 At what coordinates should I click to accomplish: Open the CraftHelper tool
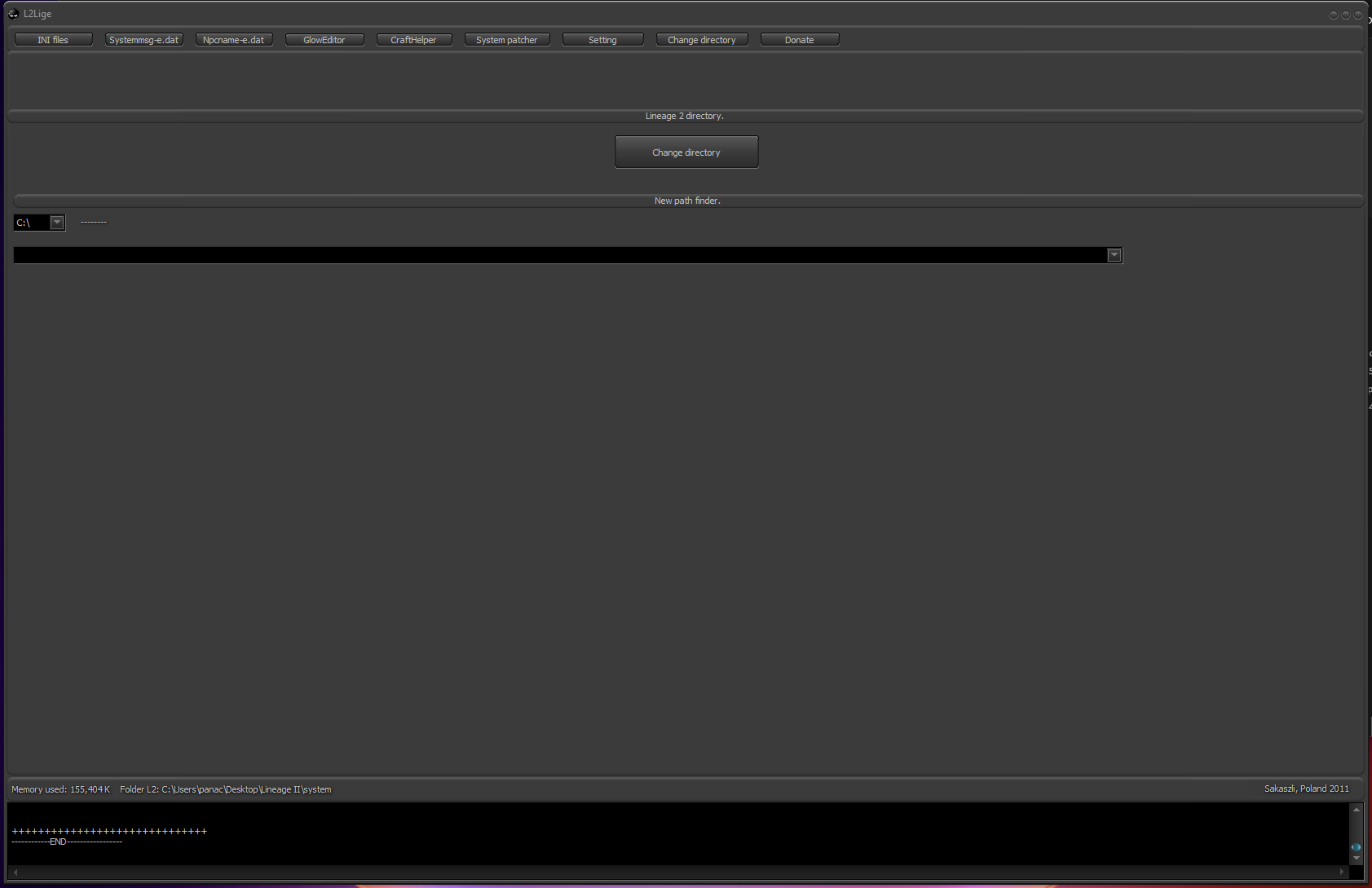(x=413, y=40)
